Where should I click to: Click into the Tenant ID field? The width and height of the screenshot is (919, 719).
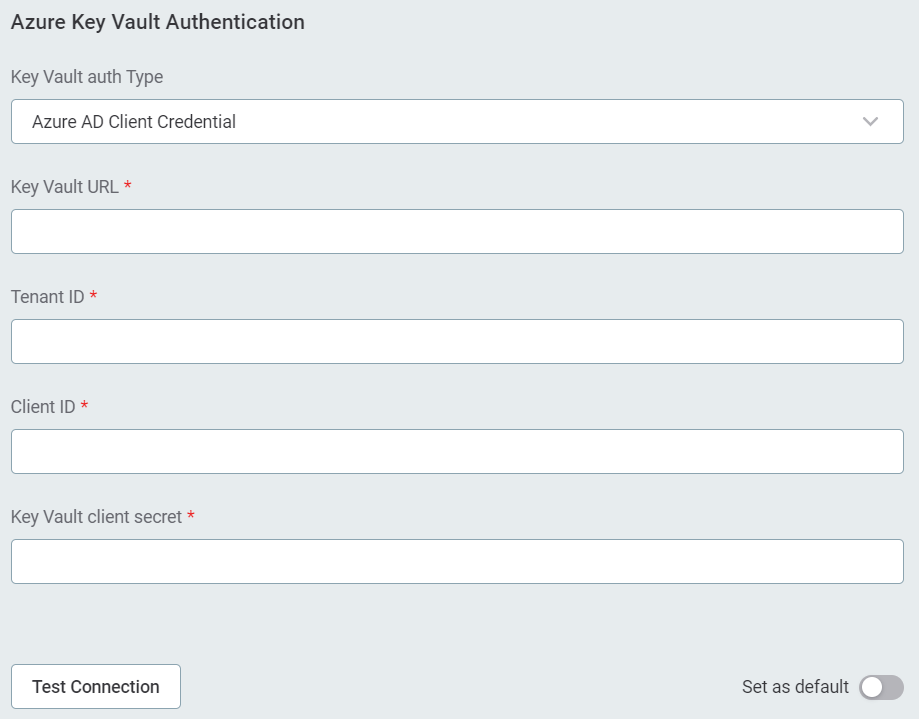click(457, 342)
